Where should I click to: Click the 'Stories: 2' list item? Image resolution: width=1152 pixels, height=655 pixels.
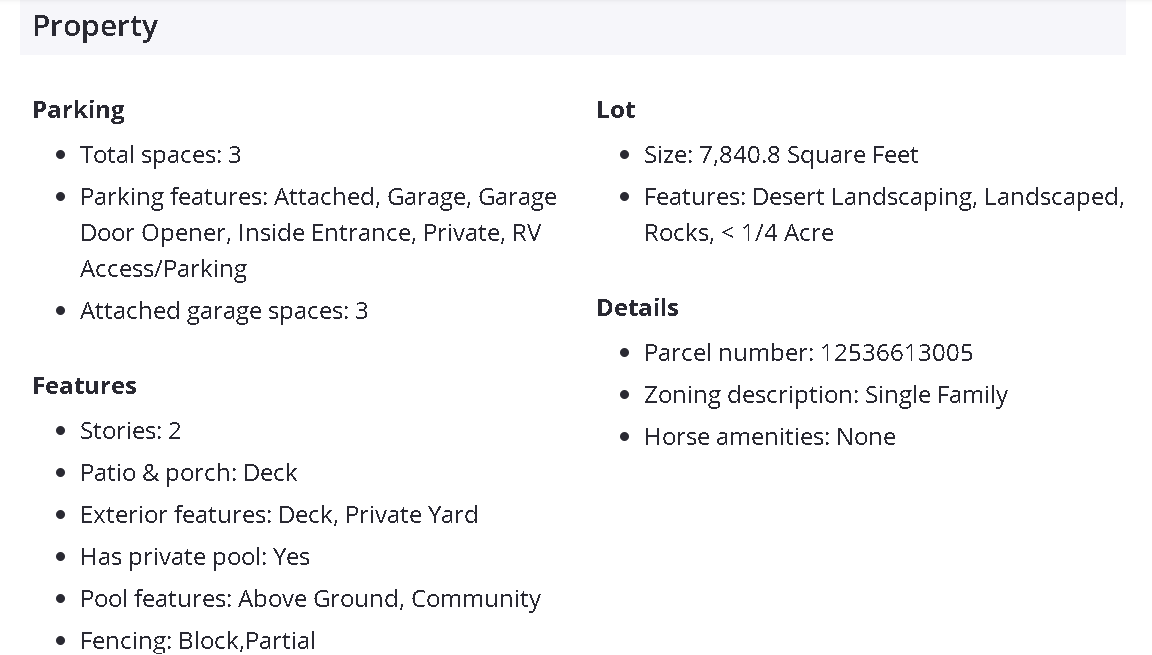click(x=130, y=431)
